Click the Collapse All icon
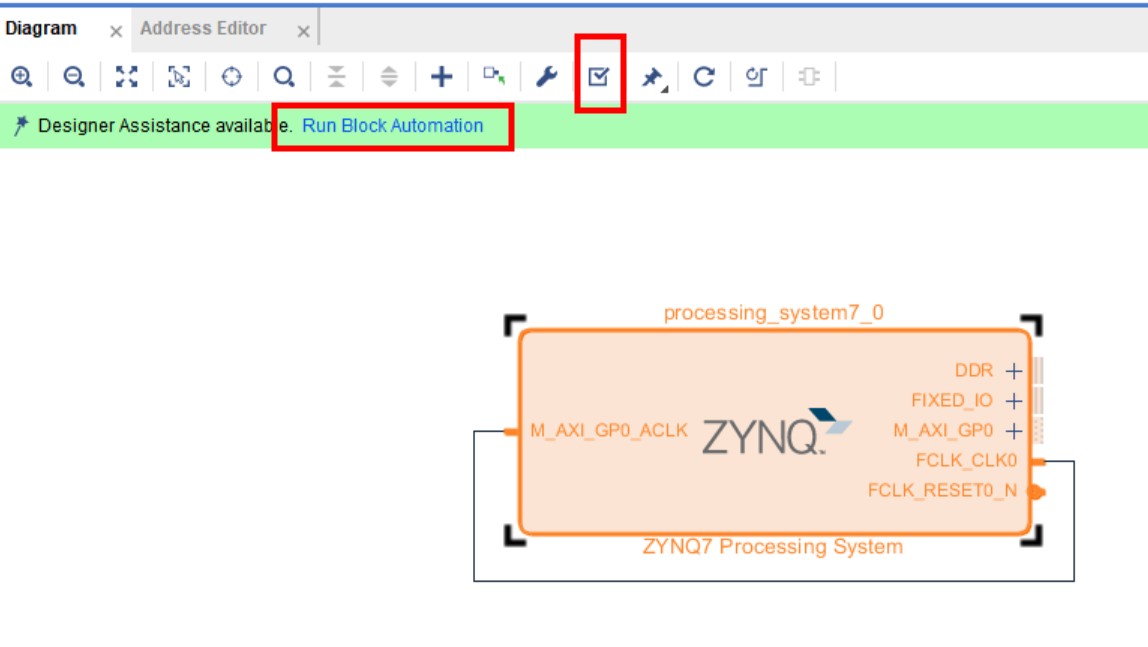 coord(336,76)
